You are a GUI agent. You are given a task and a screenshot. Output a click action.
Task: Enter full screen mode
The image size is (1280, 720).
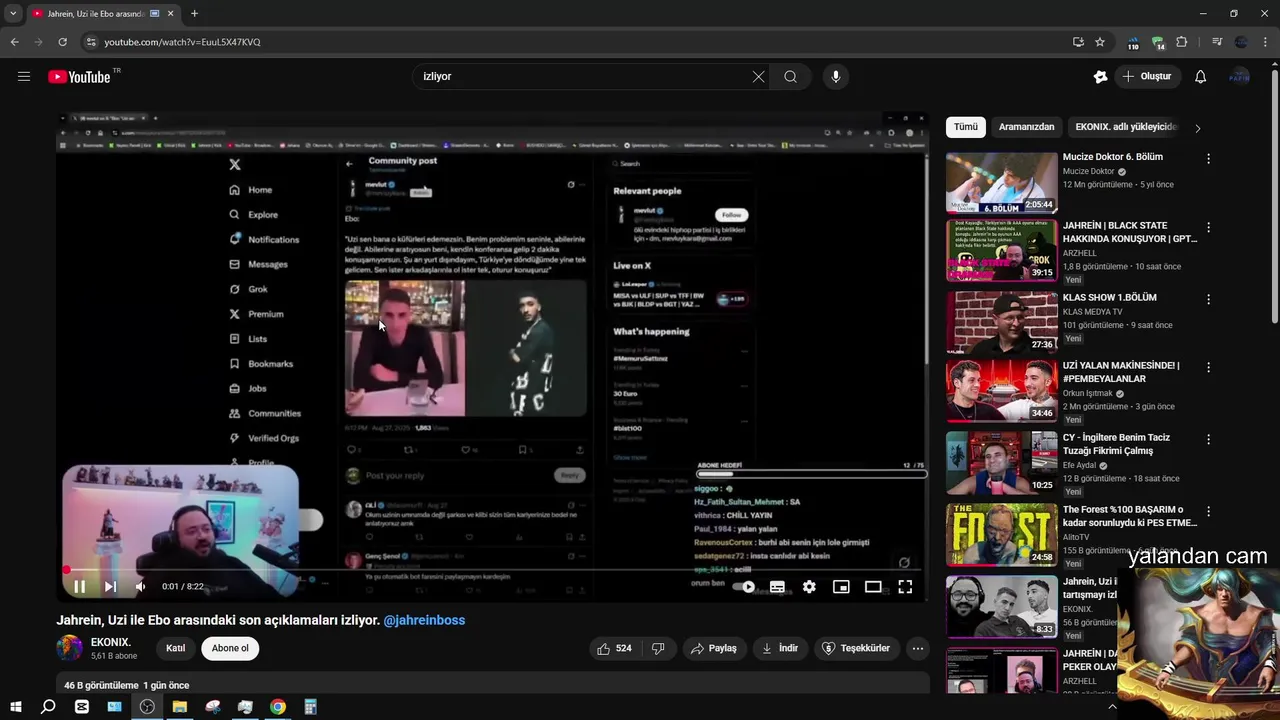point(905,587)
